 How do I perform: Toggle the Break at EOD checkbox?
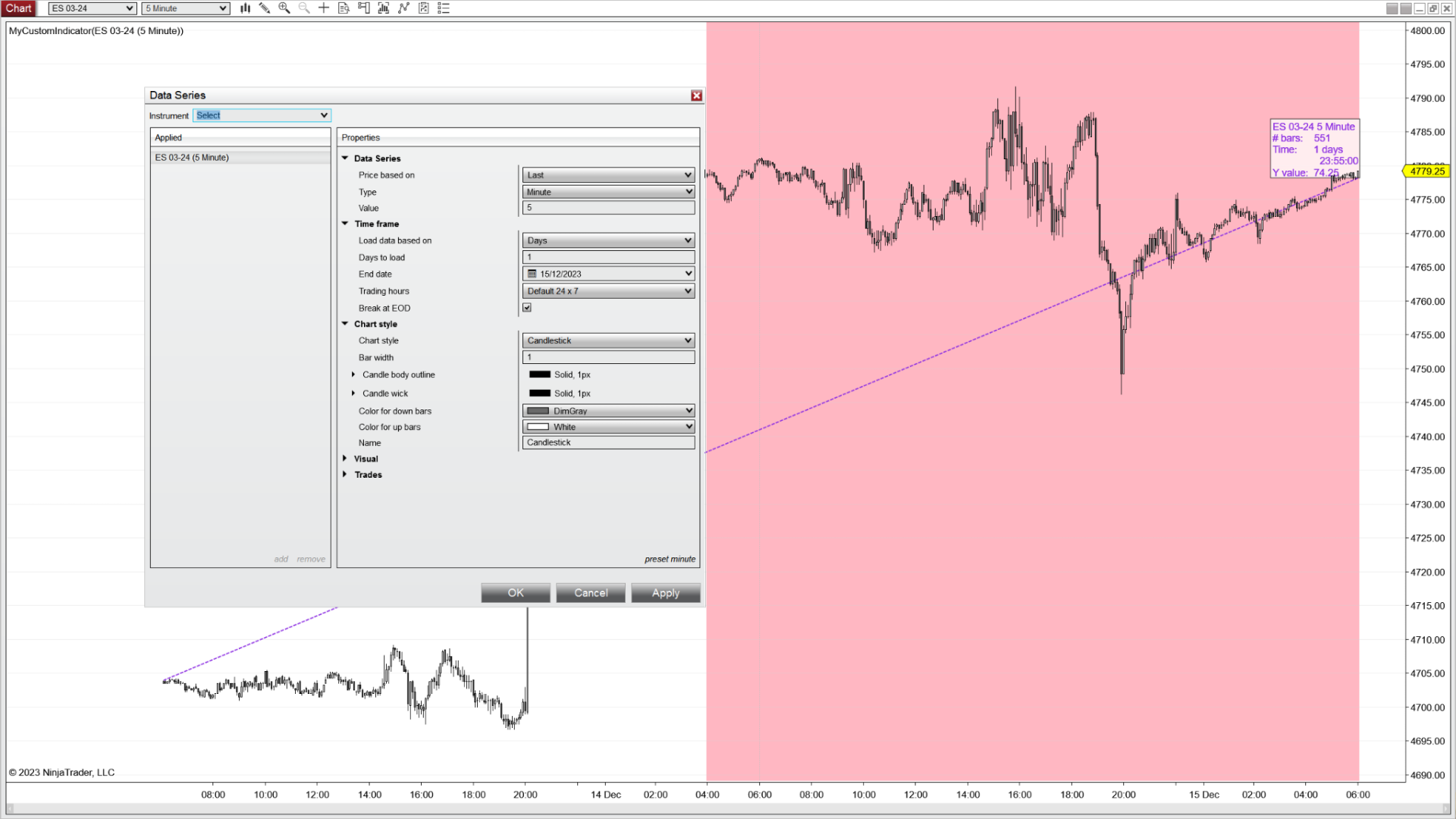(527, 308)
